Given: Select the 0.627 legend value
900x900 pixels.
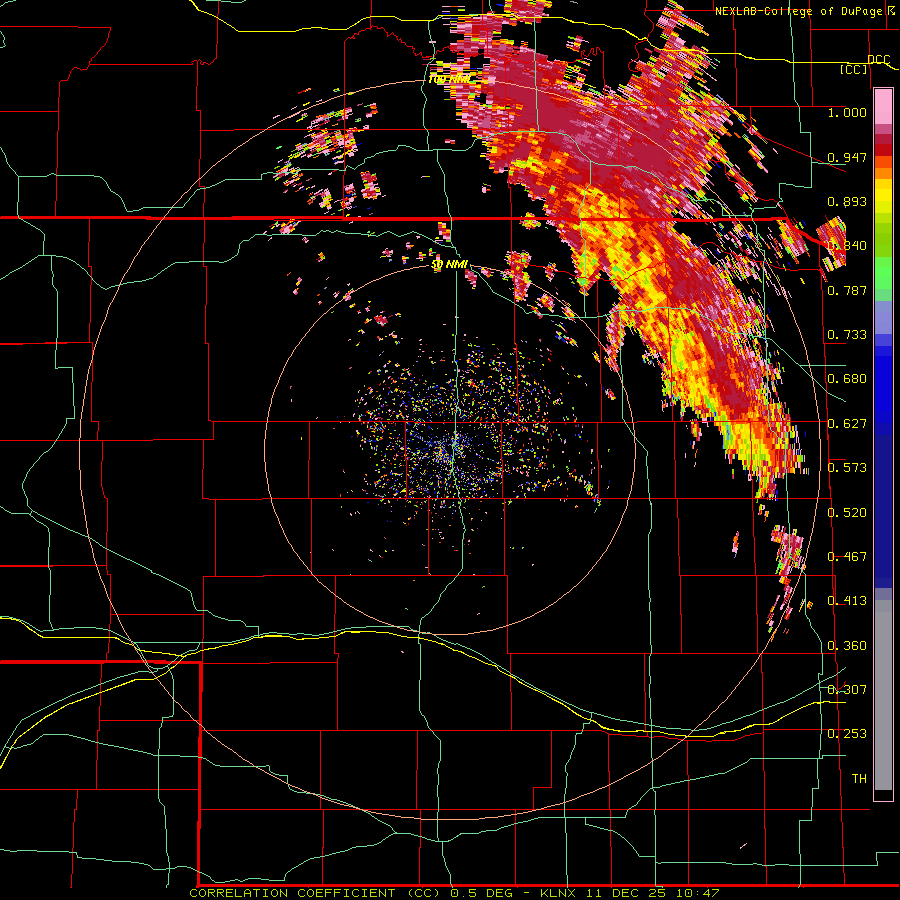Looking at the screenshot, I should pyautogui.click(x=847, y=424).
